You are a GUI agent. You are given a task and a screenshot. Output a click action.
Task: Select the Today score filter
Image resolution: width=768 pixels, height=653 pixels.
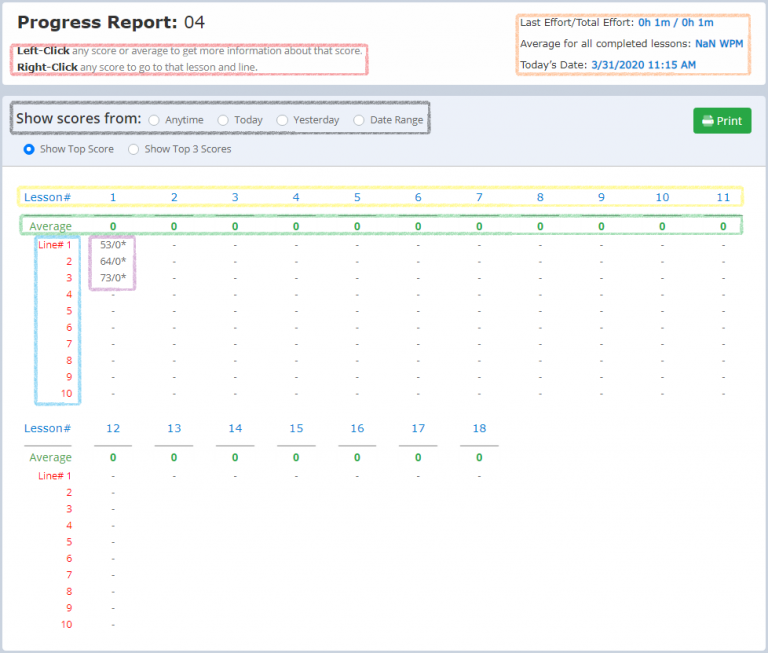(223, 120)
